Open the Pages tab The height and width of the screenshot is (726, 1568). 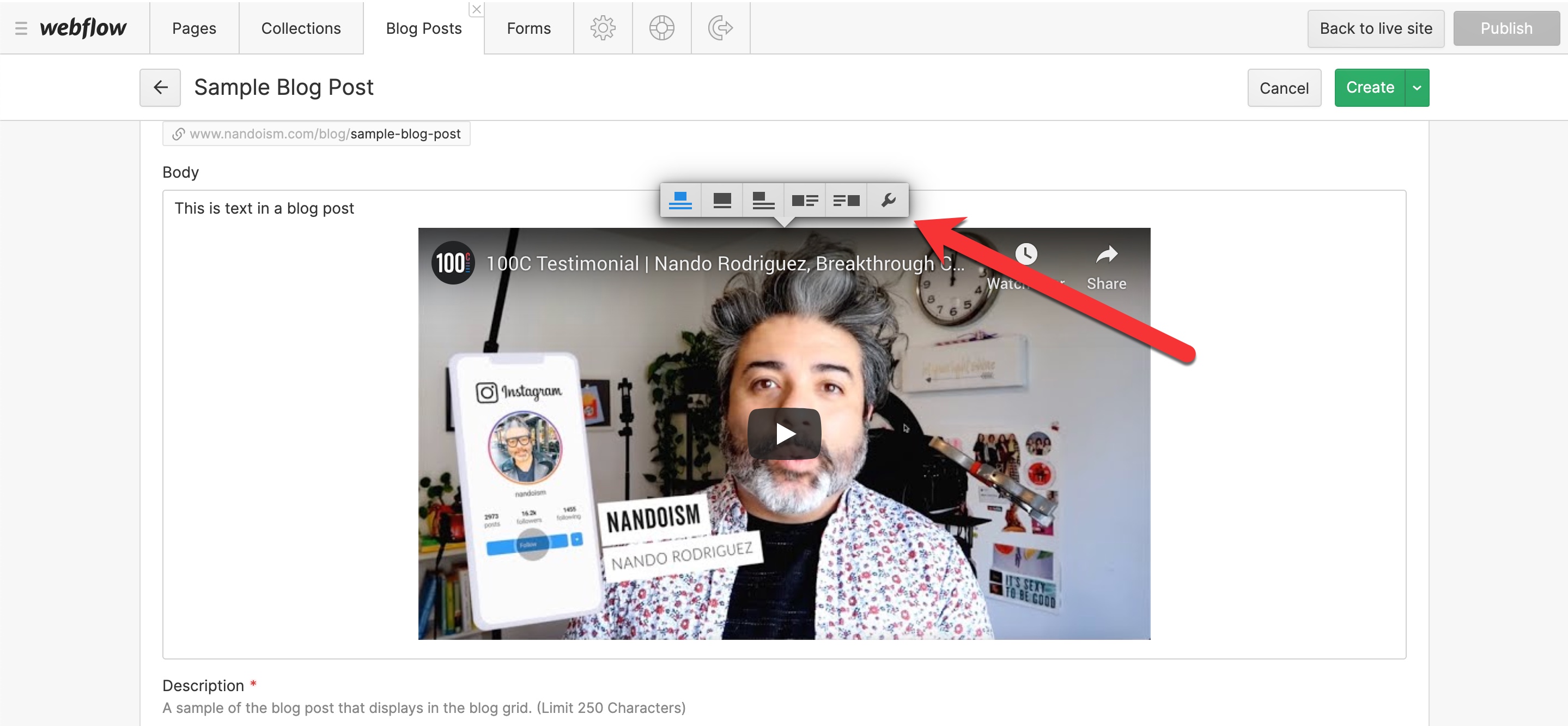click(194, 28)
